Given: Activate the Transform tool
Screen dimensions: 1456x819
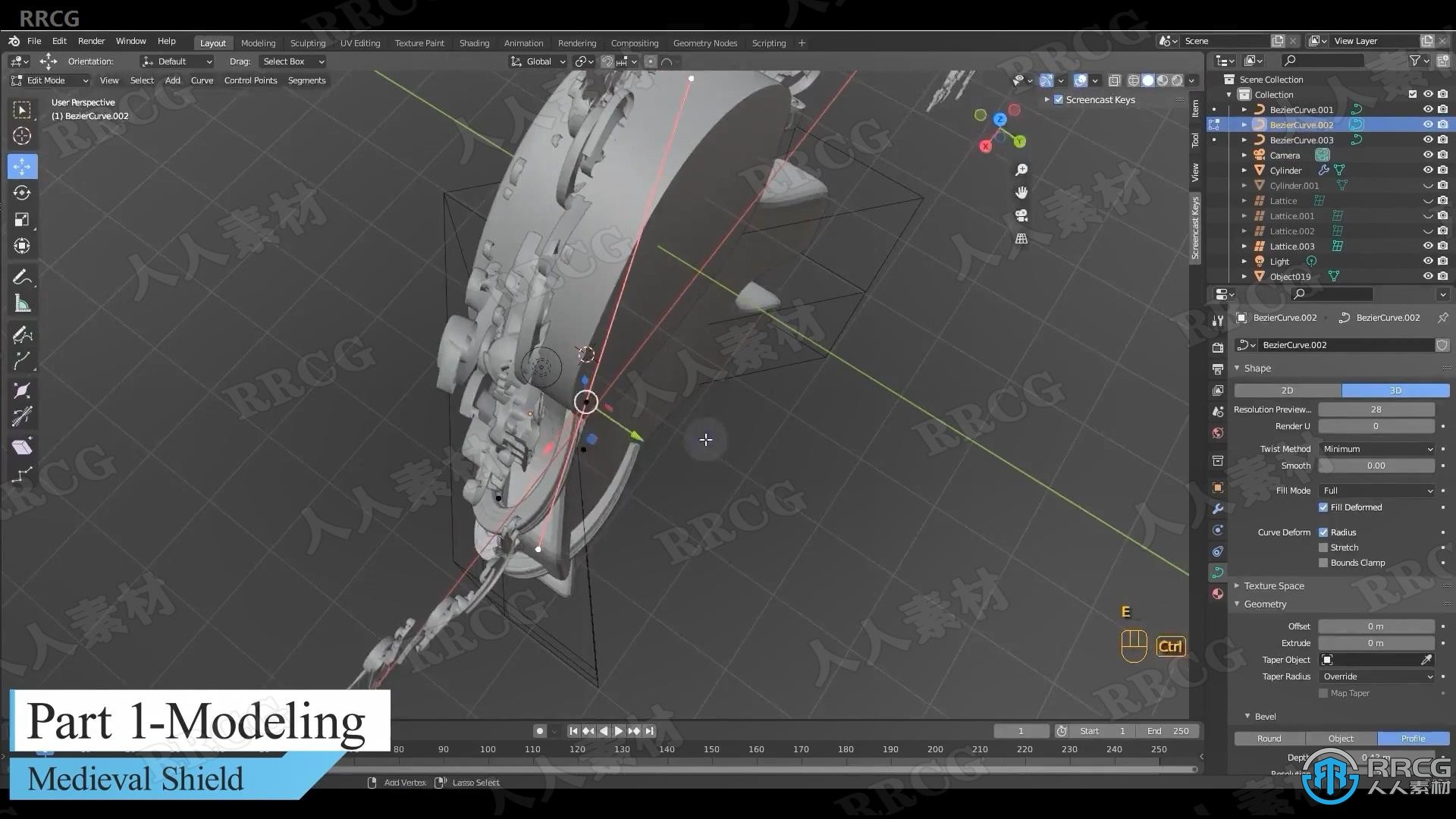Looking at the screenshot, I should (22, 246).
